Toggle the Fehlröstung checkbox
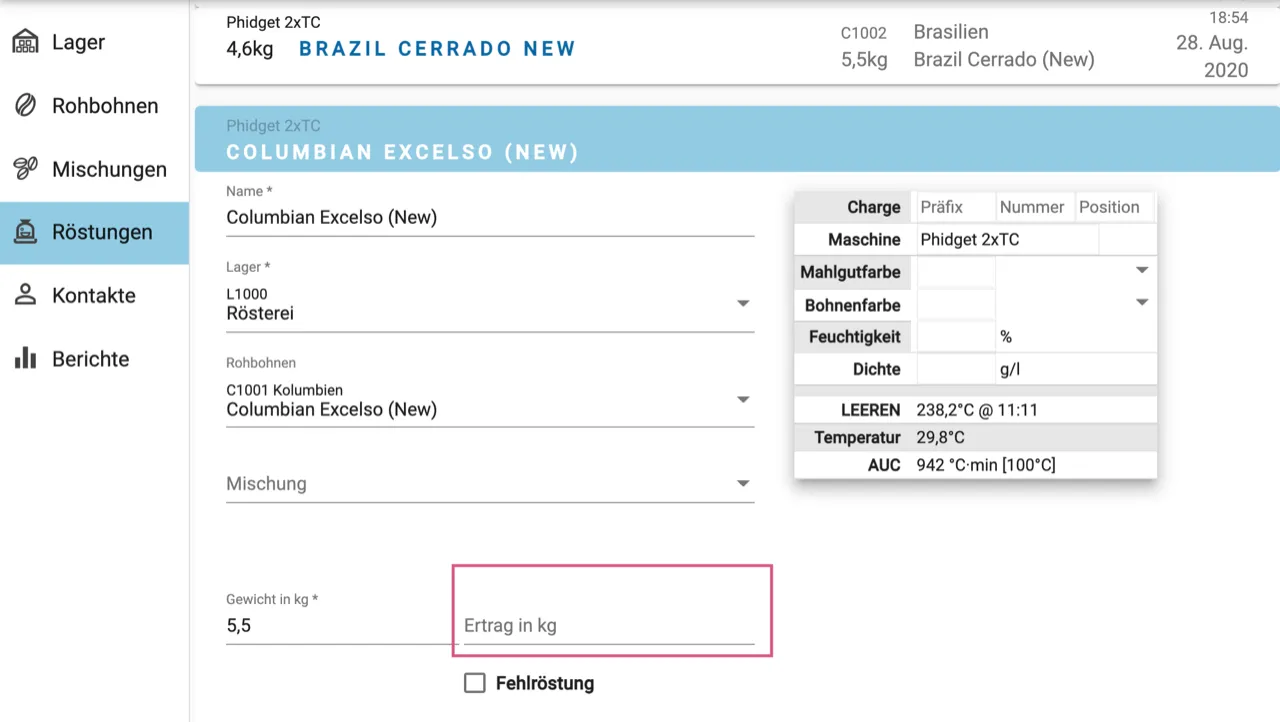The image size is (1280, 722). 475,683
